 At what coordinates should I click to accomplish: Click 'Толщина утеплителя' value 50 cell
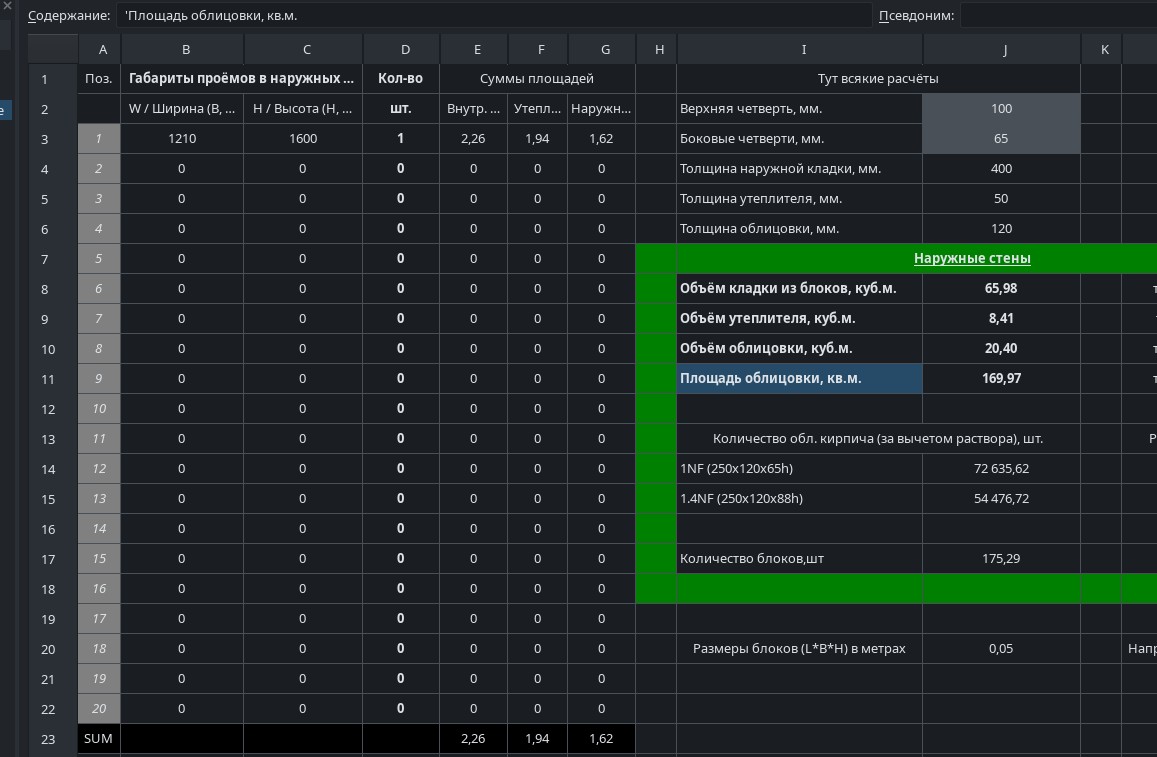point(1001,198)
